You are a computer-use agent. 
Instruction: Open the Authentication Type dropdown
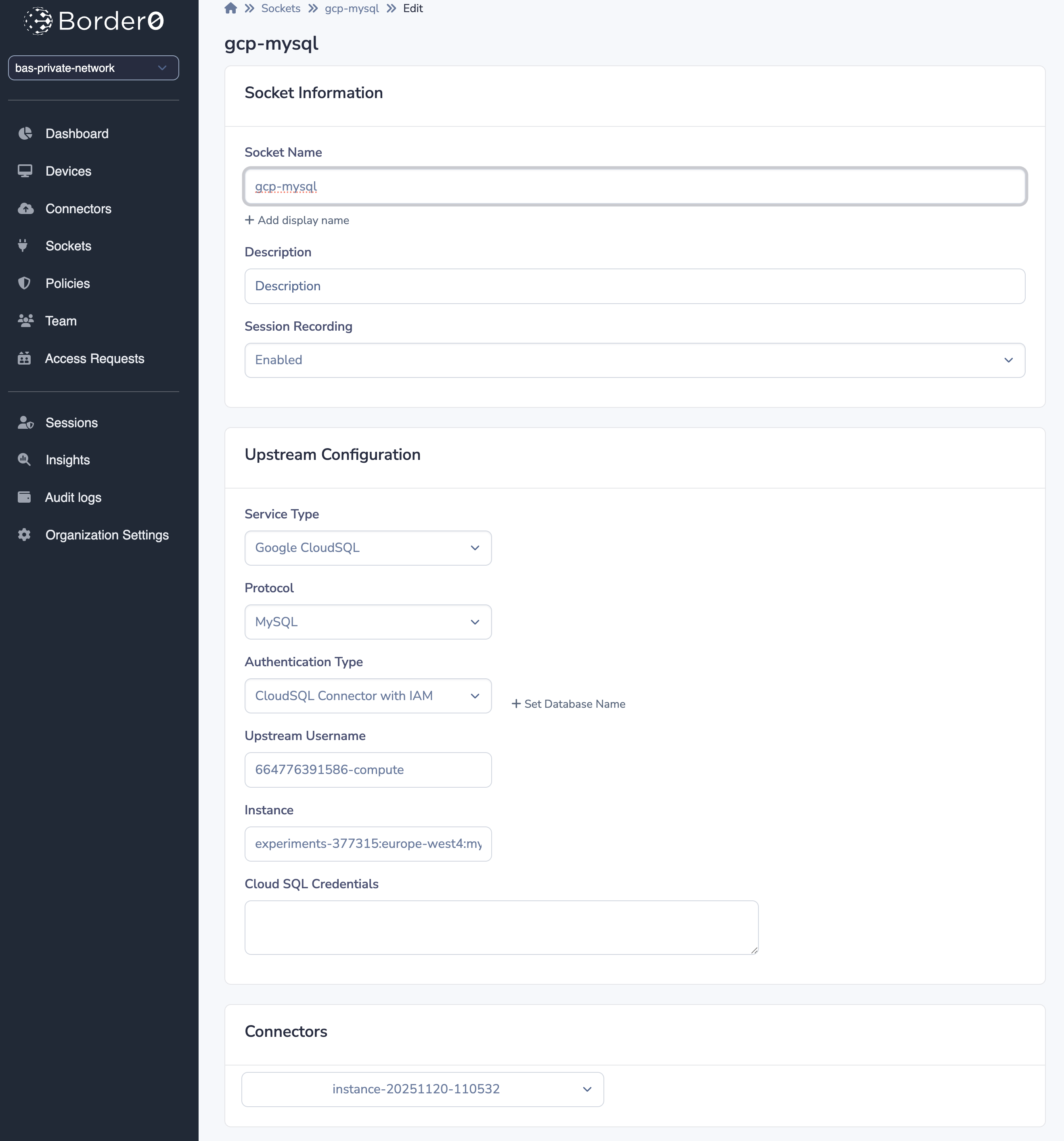[368, 696]
